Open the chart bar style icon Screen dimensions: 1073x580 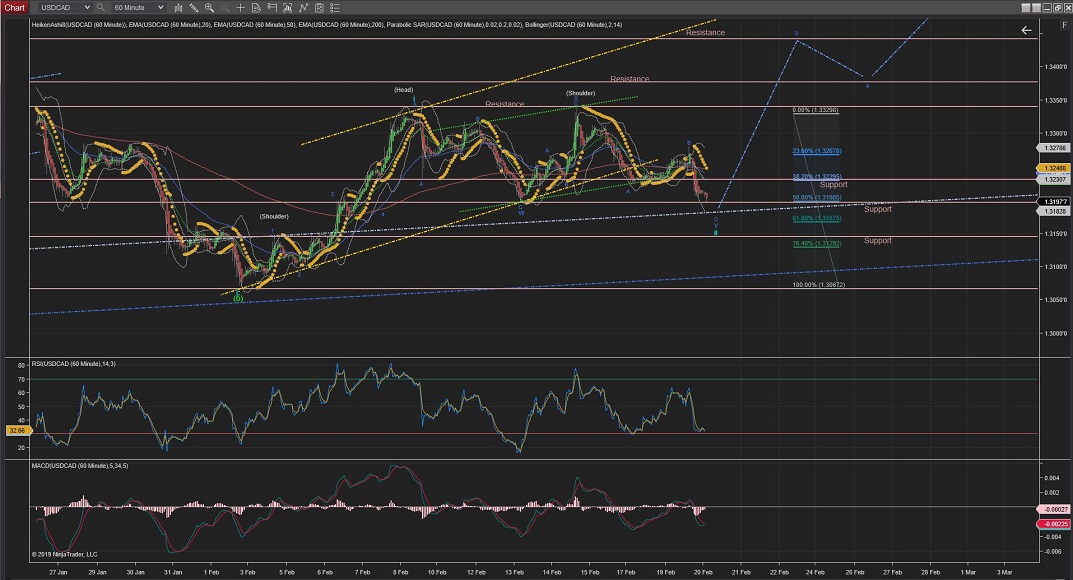tap(178, 8)
